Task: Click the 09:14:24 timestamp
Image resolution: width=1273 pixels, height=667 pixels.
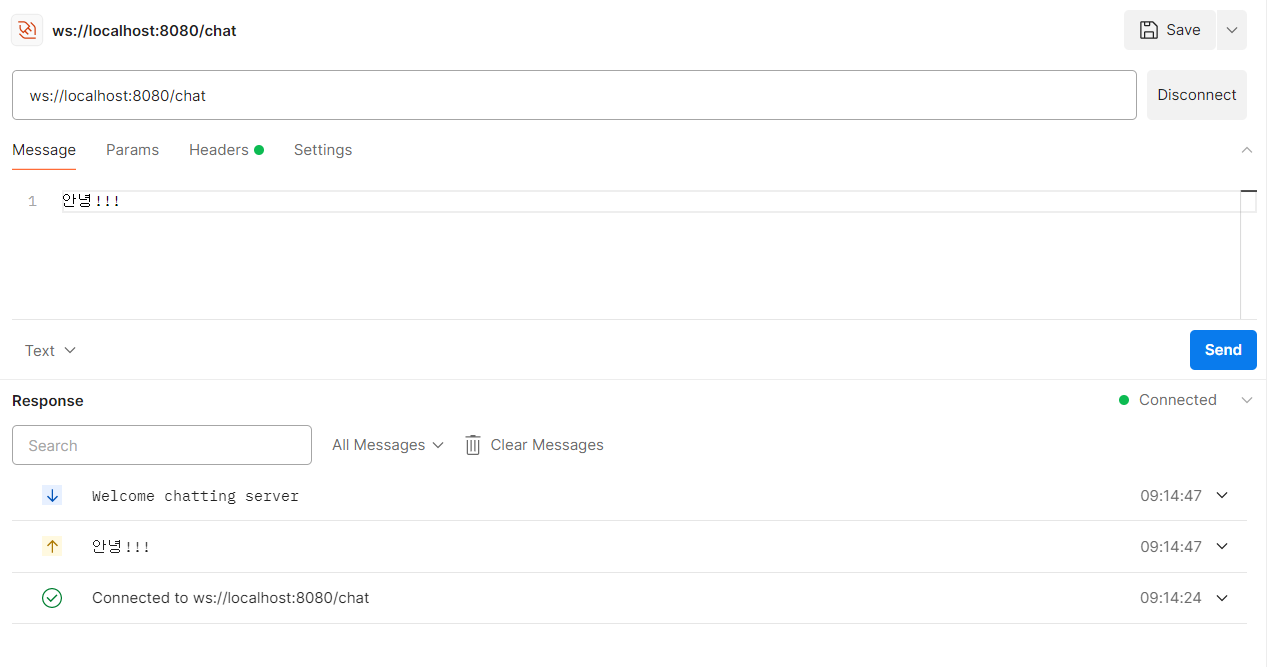Action: pyautogui.click(x=1171, y=598)
